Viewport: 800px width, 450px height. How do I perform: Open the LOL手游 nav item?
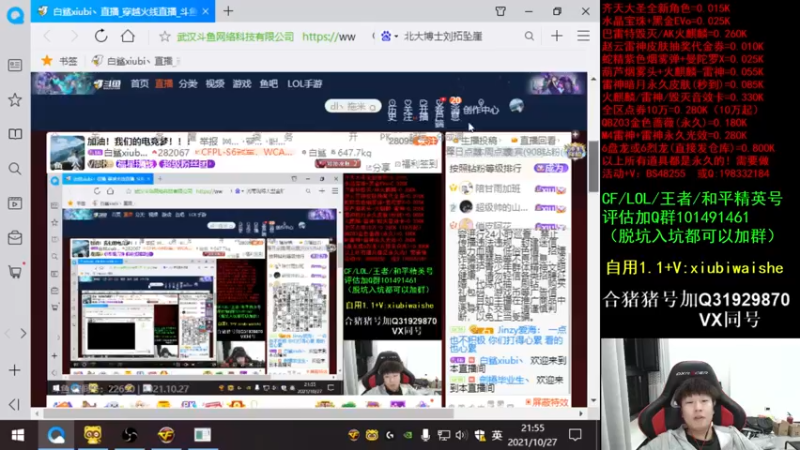click(x=305, y=84)
